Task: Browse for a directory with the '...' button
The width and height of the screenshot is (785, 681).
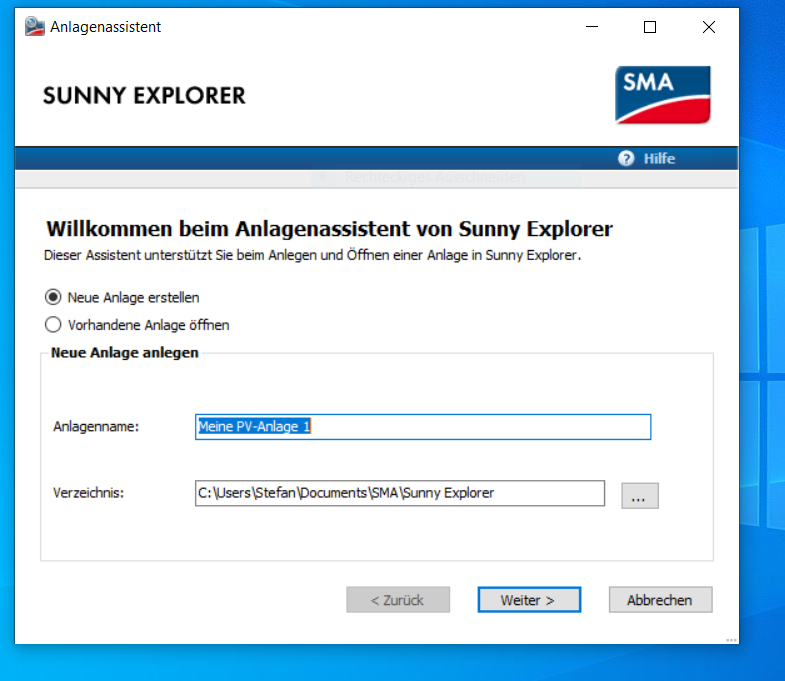Action: (x=640, y=495)
